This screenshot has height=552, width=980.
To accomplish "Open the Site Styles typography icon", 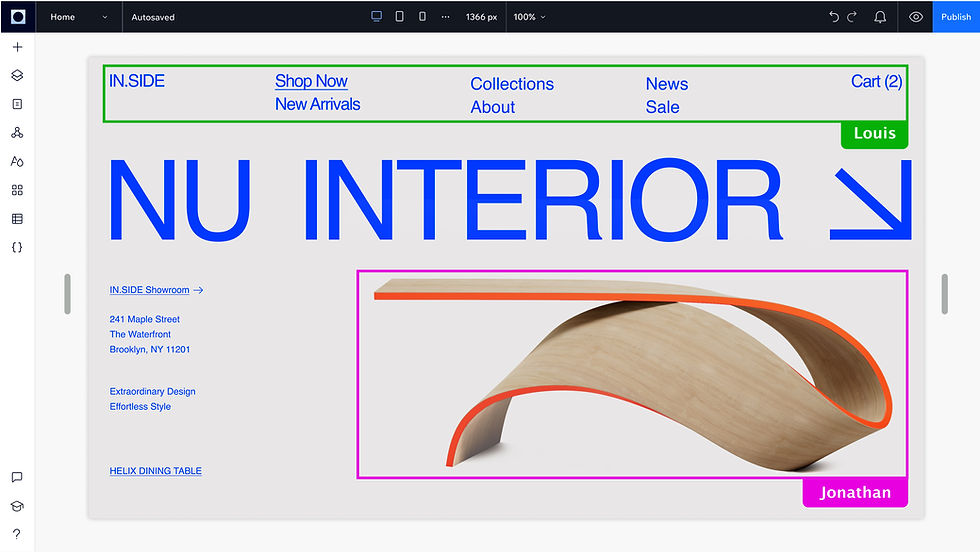I will coord(18,161).
